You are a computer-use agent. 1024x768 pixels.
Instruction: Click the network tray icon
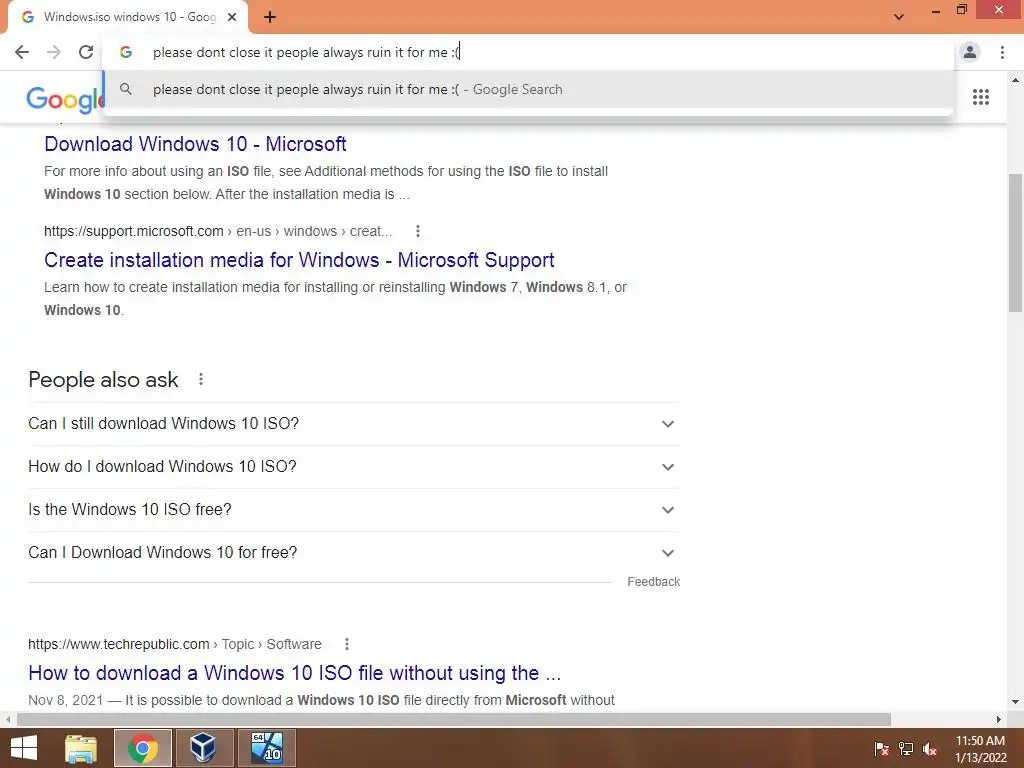pos(906,749)
